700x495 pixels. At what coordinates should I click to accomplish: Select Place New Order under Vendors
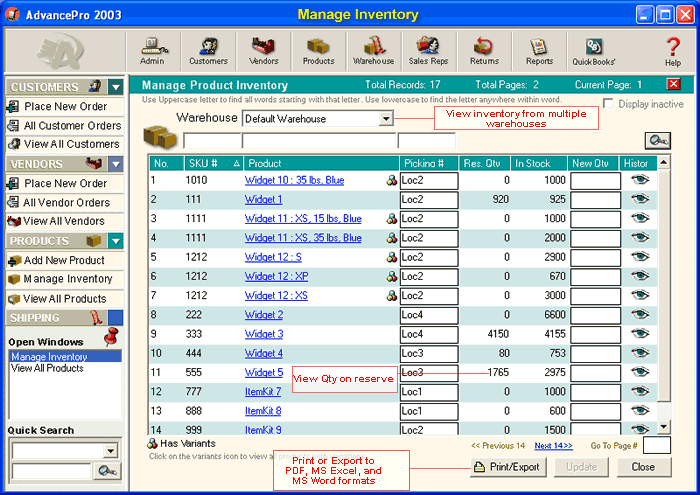point(65,183)
